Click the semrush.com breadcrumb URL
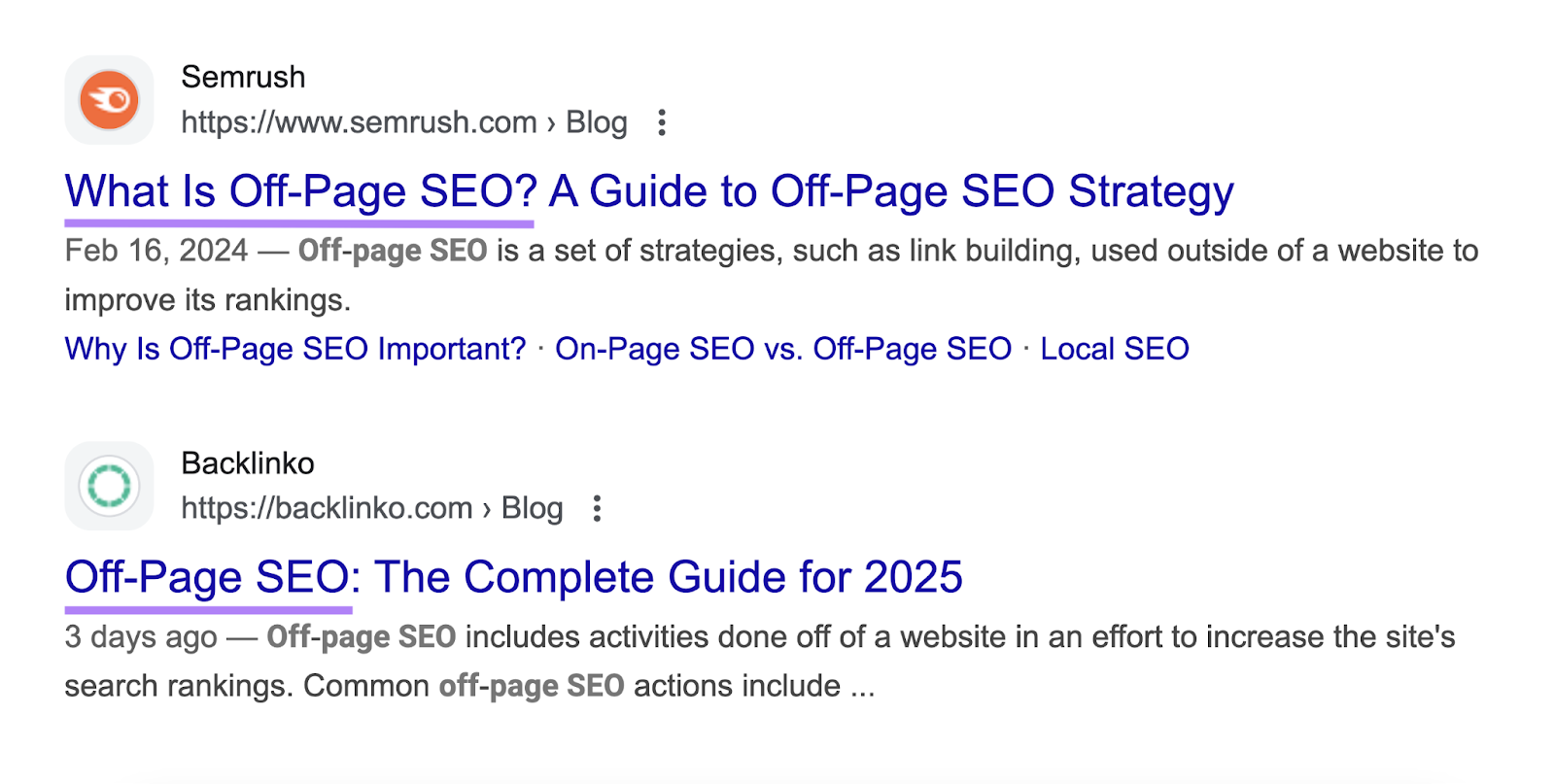Screen dimensions: 1555x784 tap(358, 122)
